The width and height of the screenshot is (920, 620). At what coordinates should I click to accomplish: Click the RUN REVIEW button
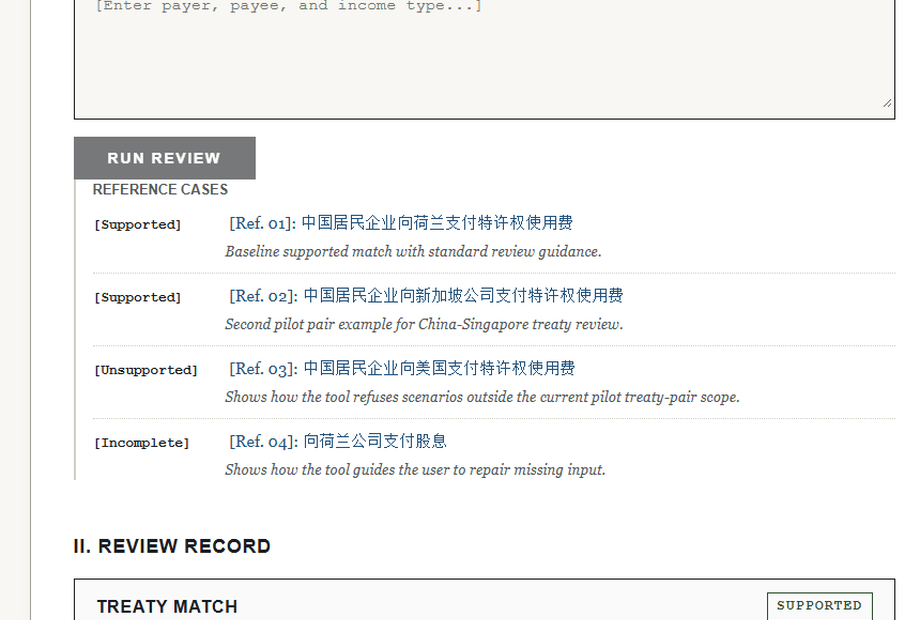164,158
